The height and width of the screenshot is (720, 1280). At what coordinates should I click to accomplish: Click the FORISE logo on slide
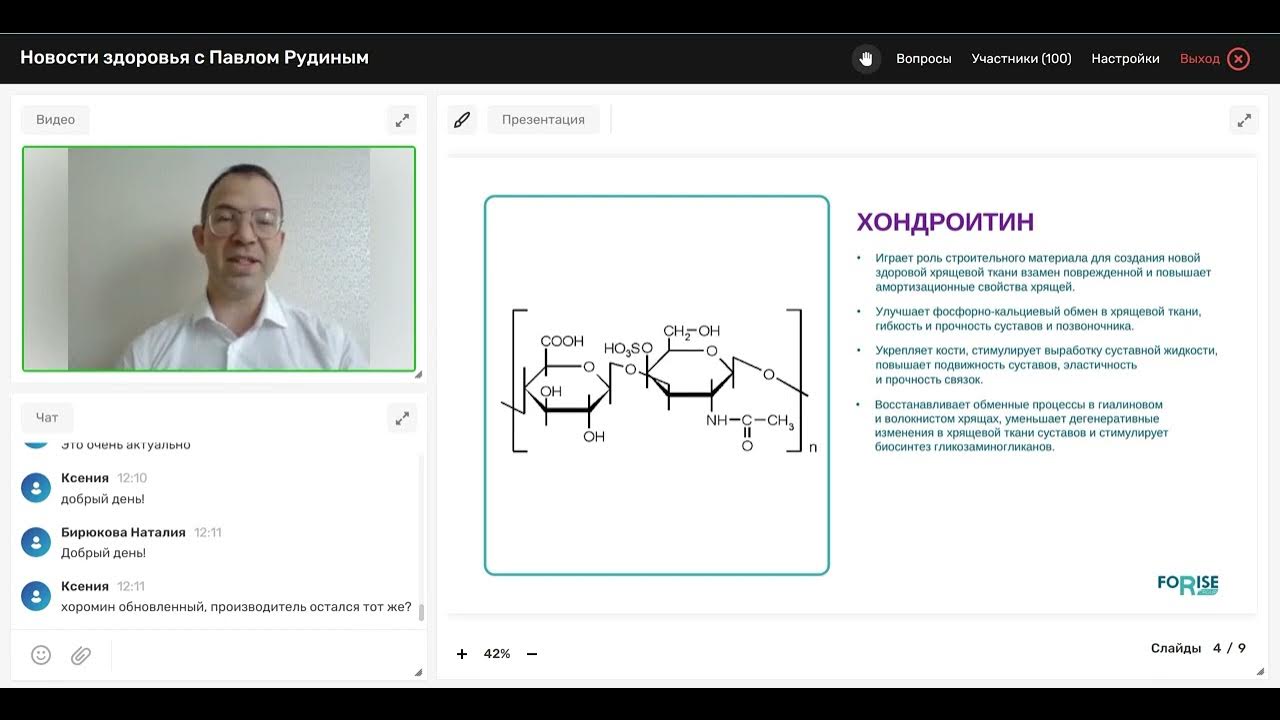1188,584
